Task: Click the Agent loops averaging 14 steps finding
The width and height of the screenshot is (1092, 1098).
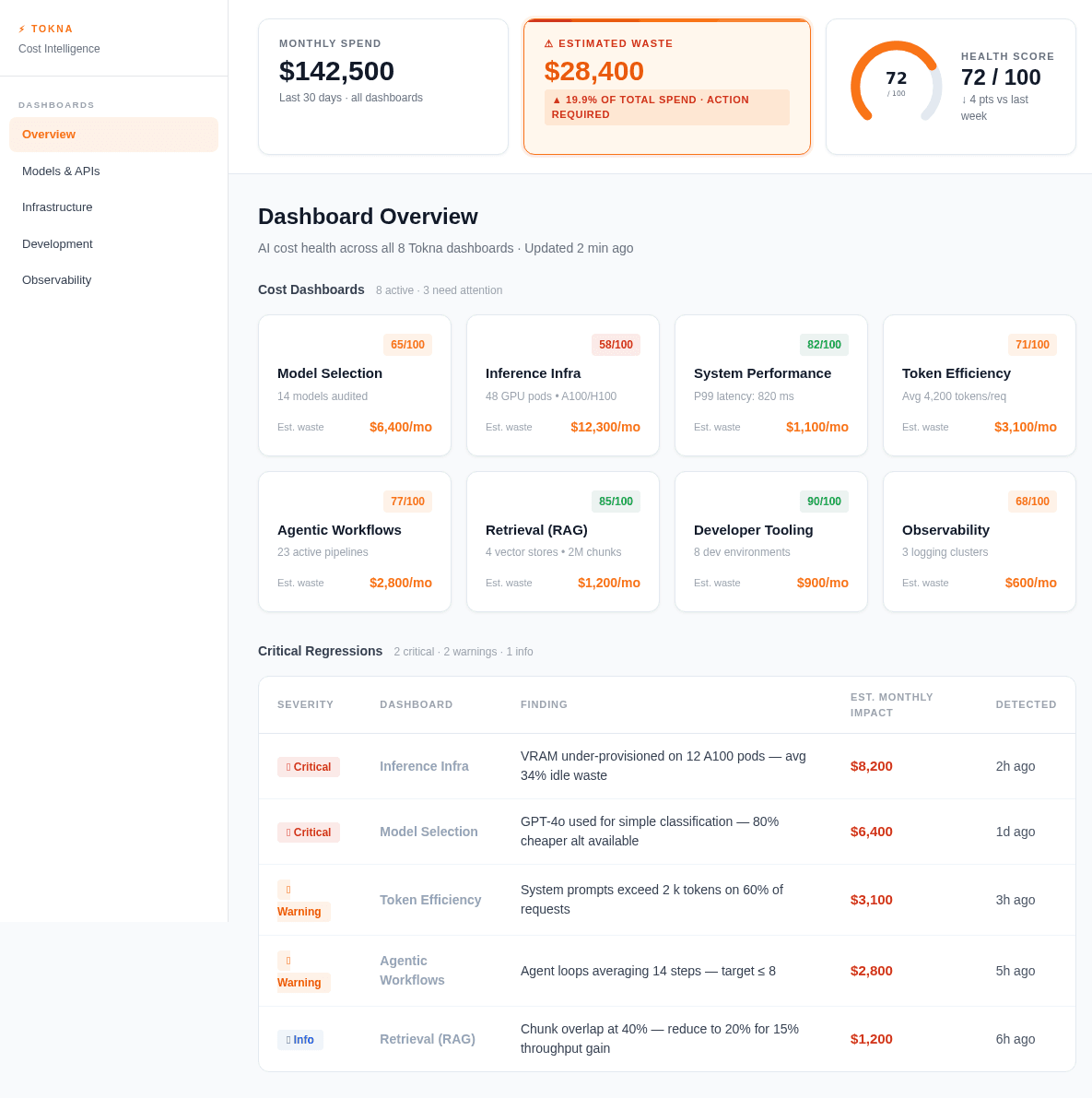Action: coord(648,972)
